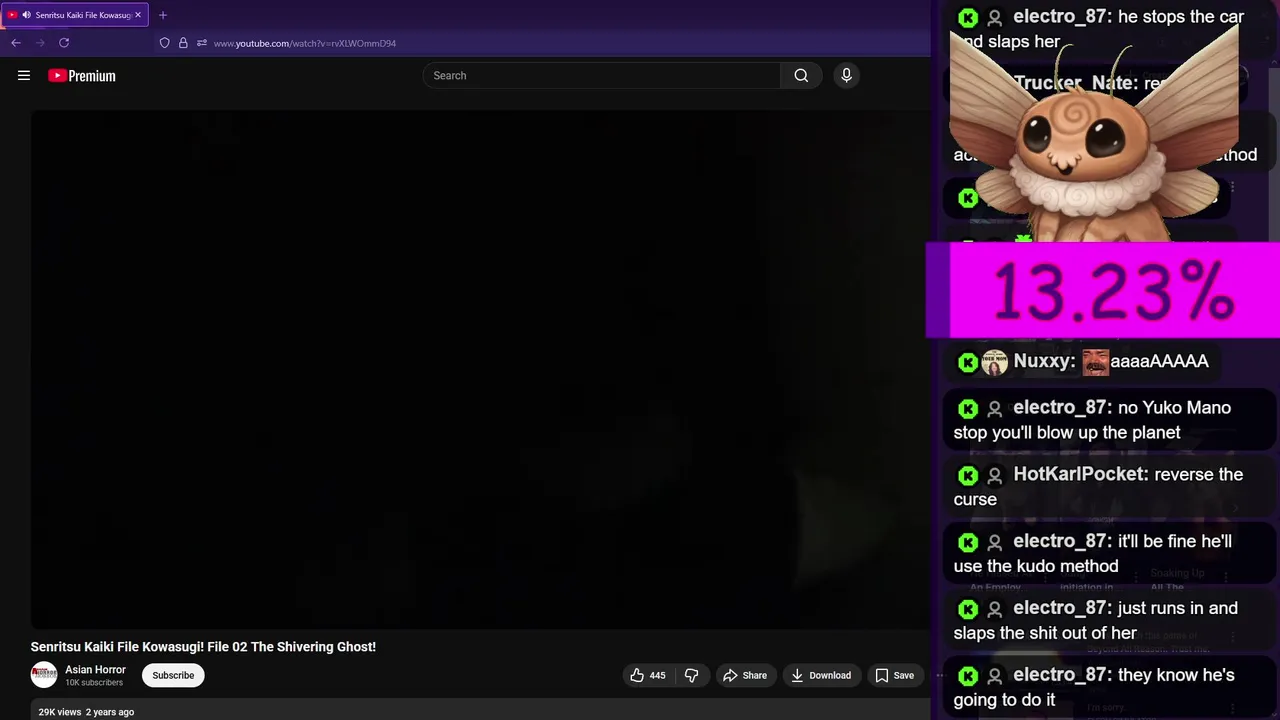Click the HotKarlPocket username in chat
This screenshot has width=1280, height=720.
tap(1081, 474)
